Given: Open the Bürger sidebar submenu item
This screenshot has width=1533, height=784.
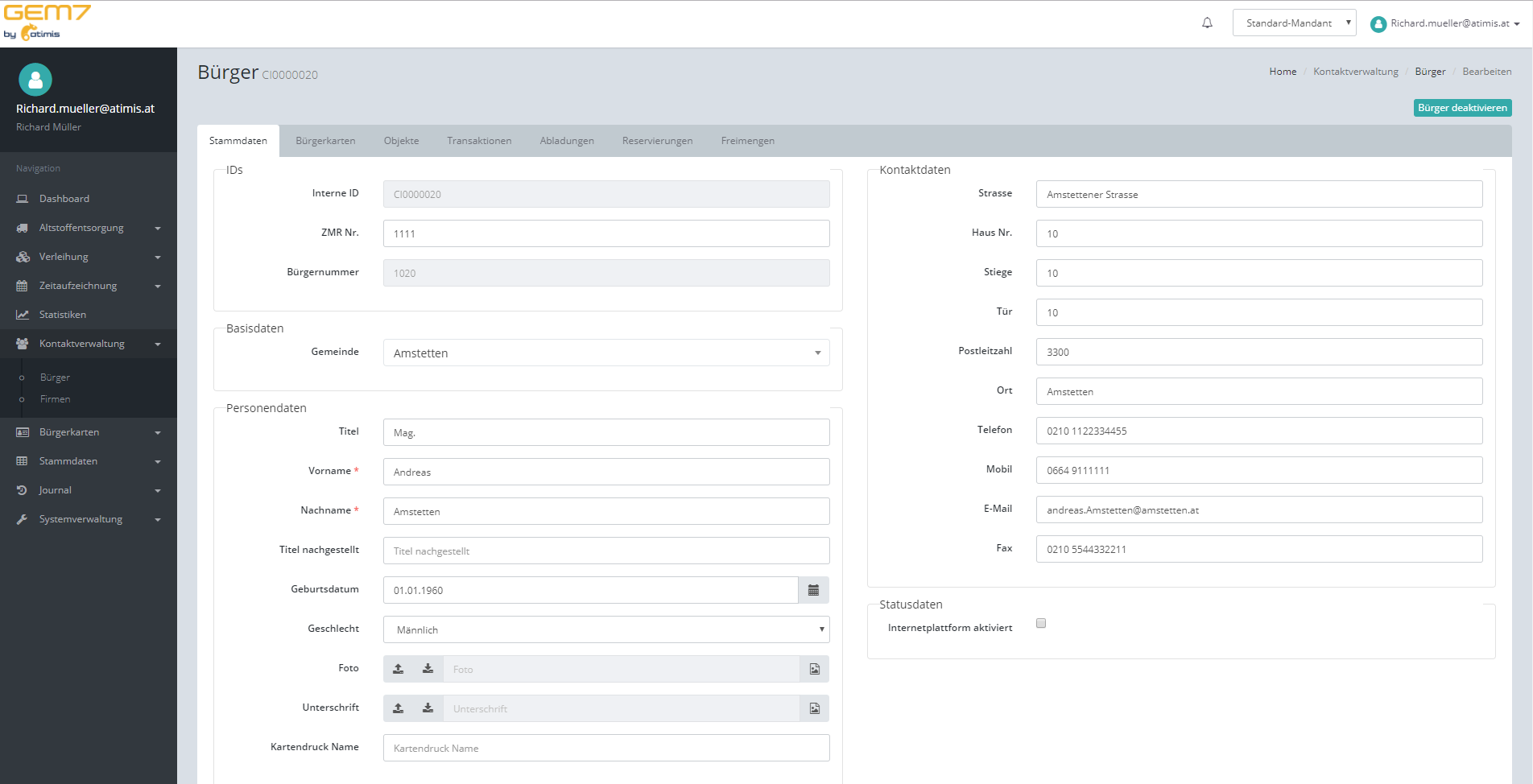Looking at the screenshot, I should (x=55, y=378).
